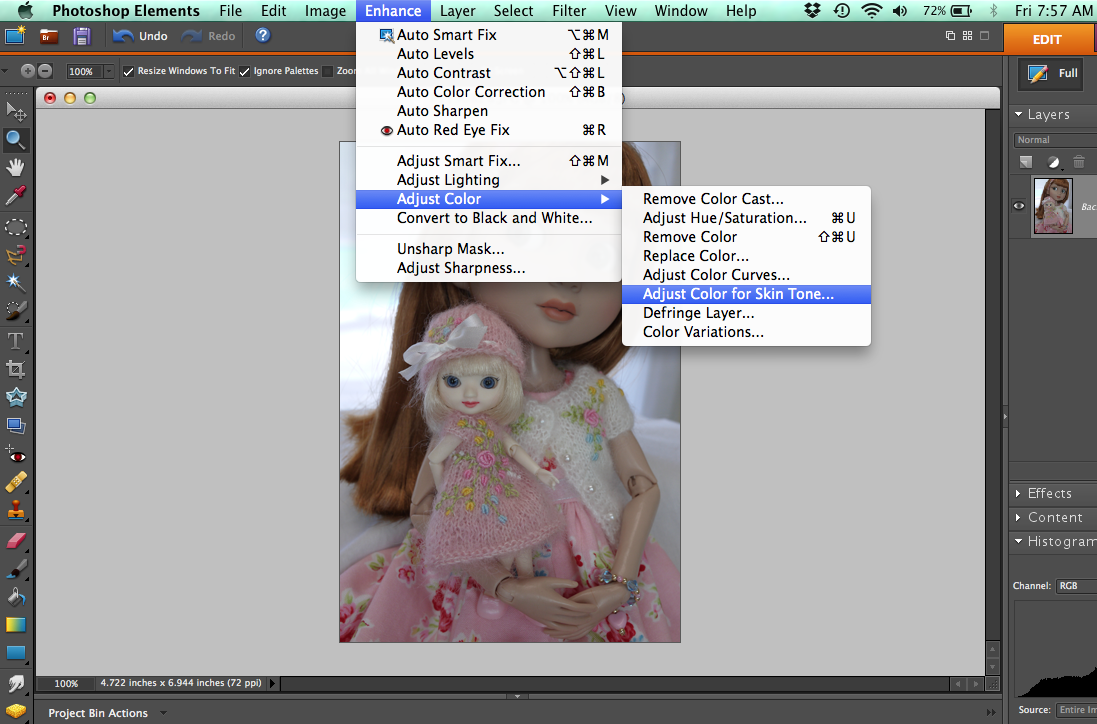Select the Horizontal Type tool
Viewport: 1097px width, 724px height.
[16, 340]
